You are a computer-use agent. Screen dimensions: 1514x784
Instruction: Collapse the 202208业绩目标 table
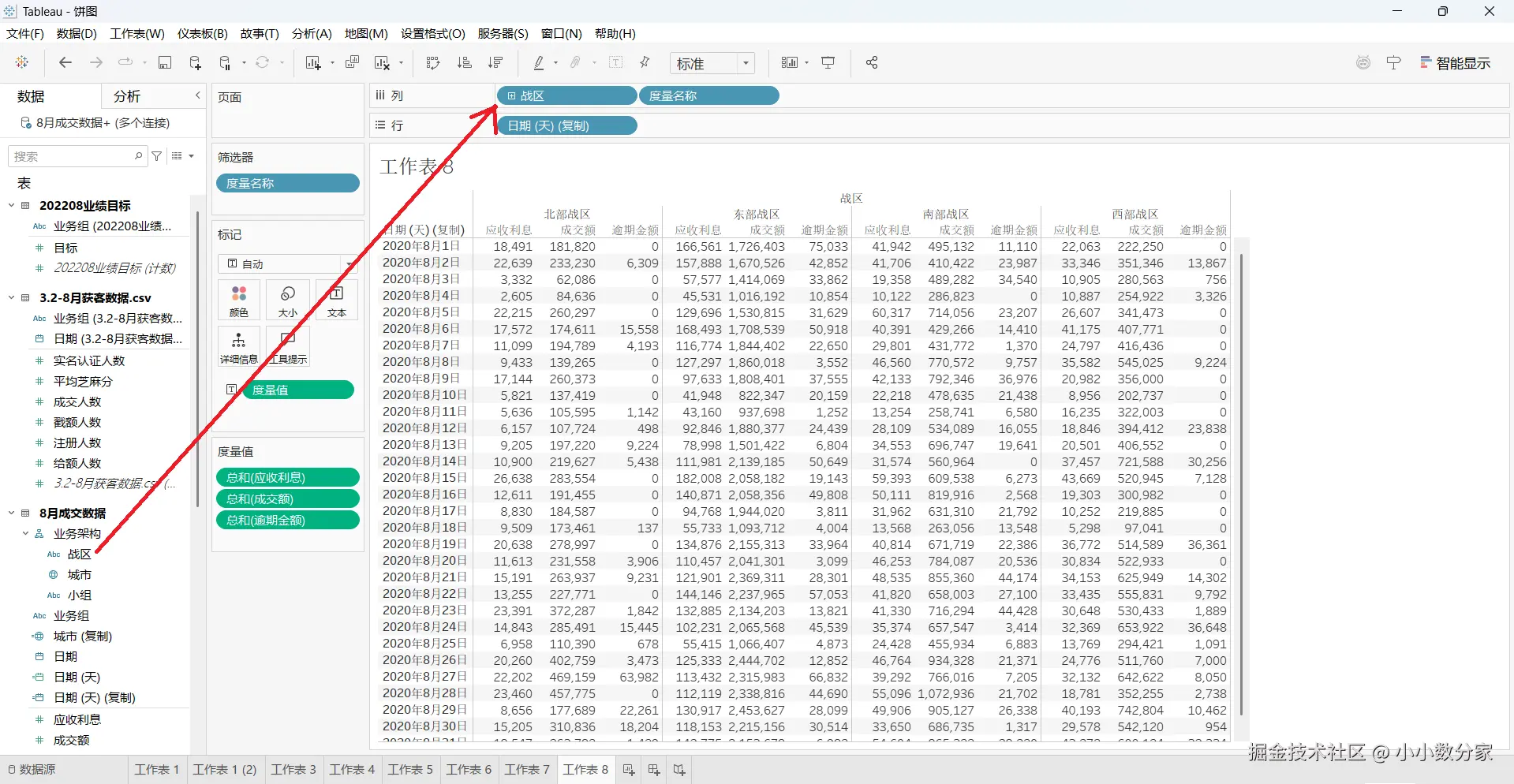pyautogui.click(x=12, y=206)
